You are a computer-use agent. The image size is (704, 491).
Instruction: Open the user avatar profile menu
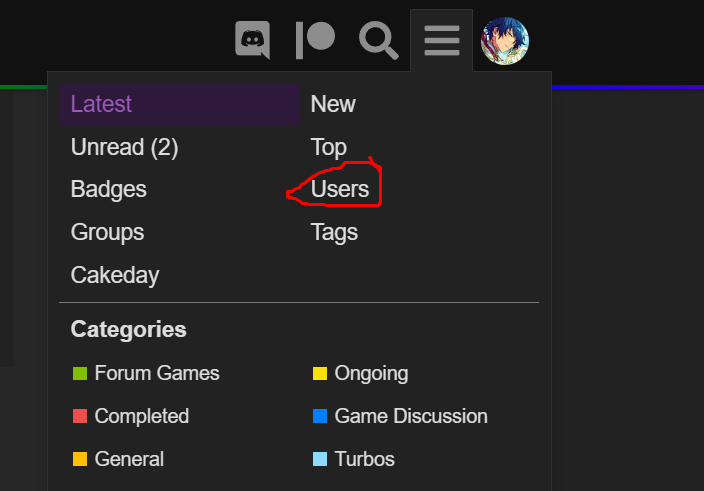505,41
